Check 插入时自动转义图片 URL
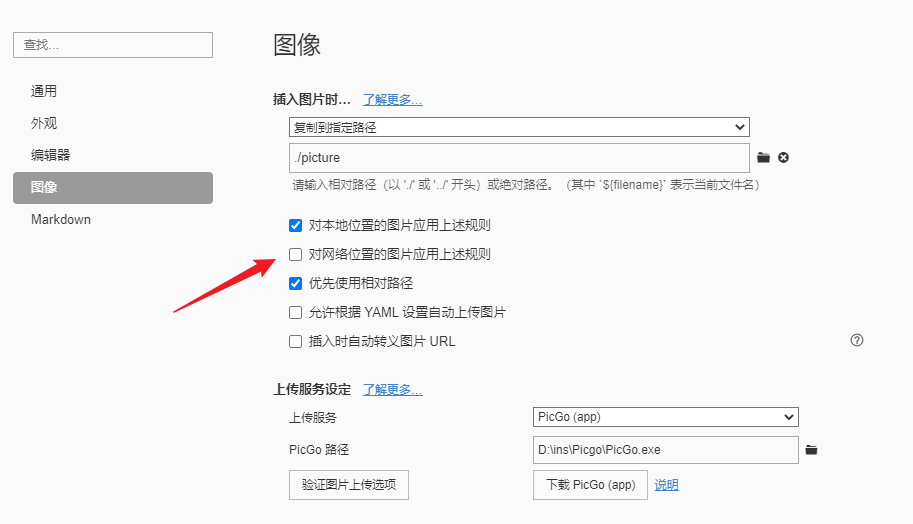 point(296,342)
